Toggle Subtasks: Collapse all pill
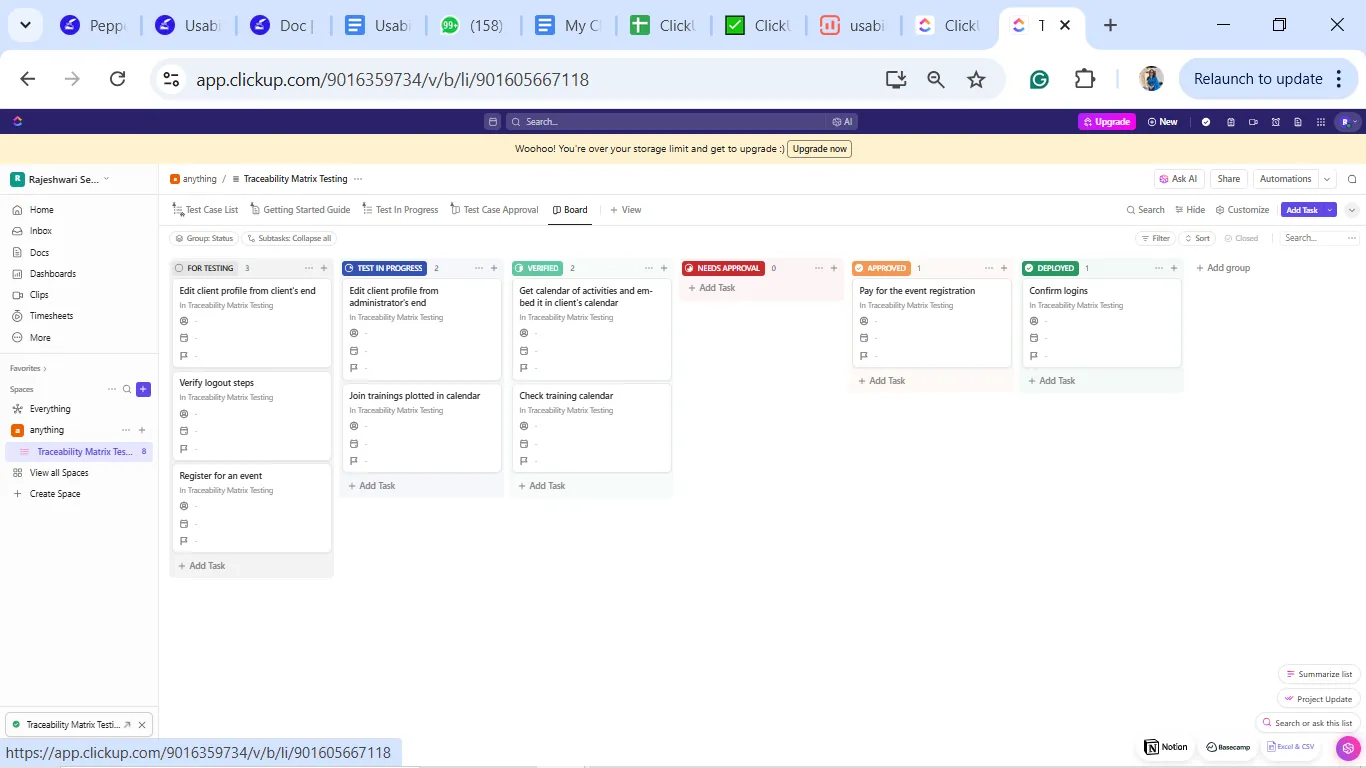 click(288, 238)
